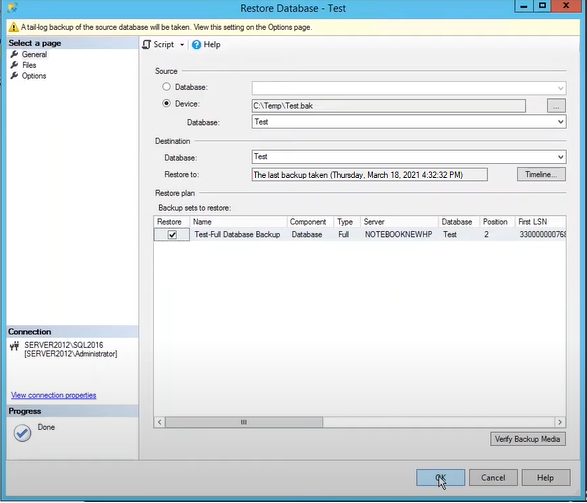Select the NOTEBOOKNEWHP server cell
The height and width of the screenshot is (503, 587).
399,235
